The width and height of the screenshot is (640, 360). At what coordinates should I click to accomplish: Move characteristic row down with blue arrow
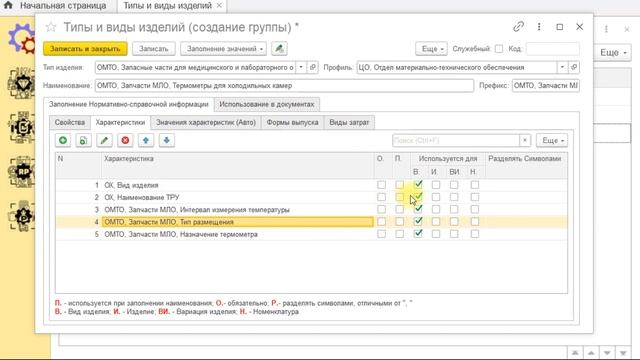coord(167,140)
